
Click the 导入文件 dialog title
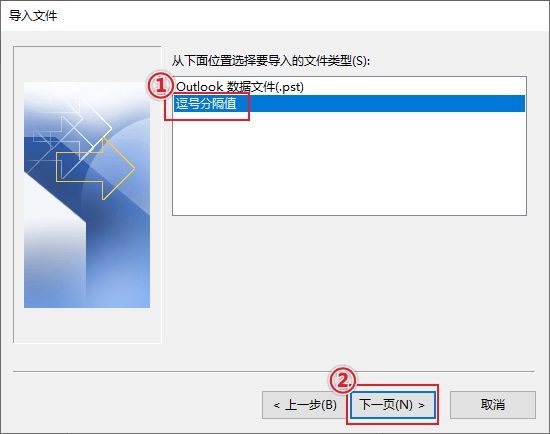coord(33,16)
